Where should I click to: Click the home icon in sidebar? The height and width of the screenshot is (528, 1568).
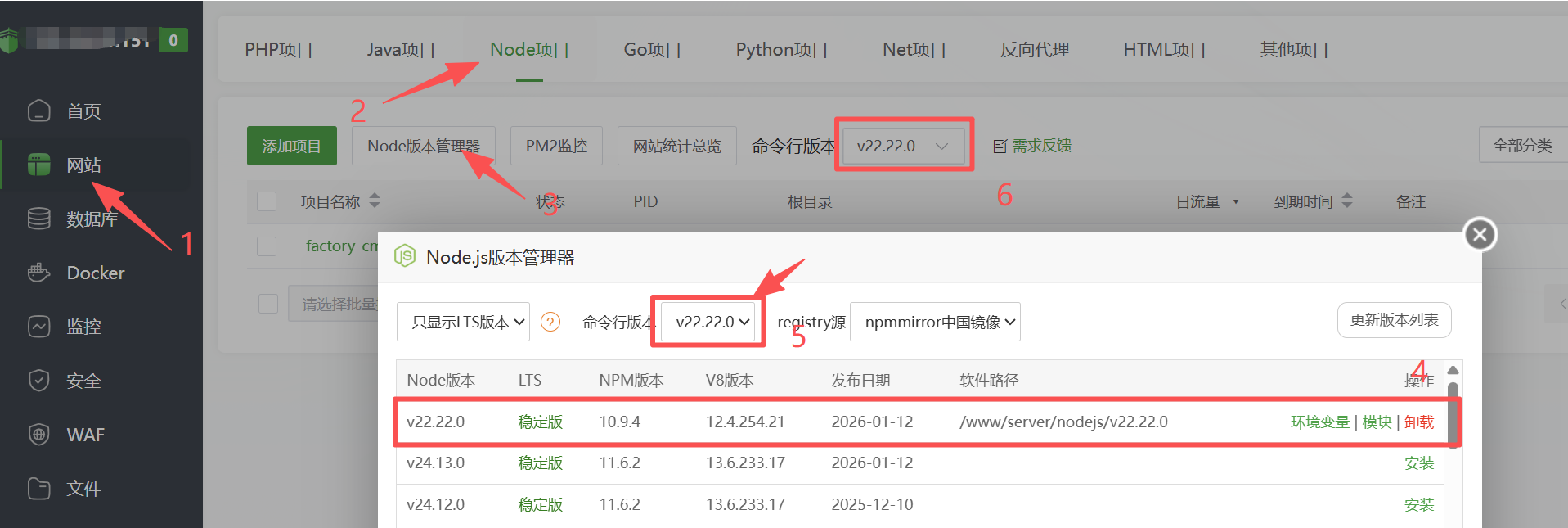(x=38, y=111)
